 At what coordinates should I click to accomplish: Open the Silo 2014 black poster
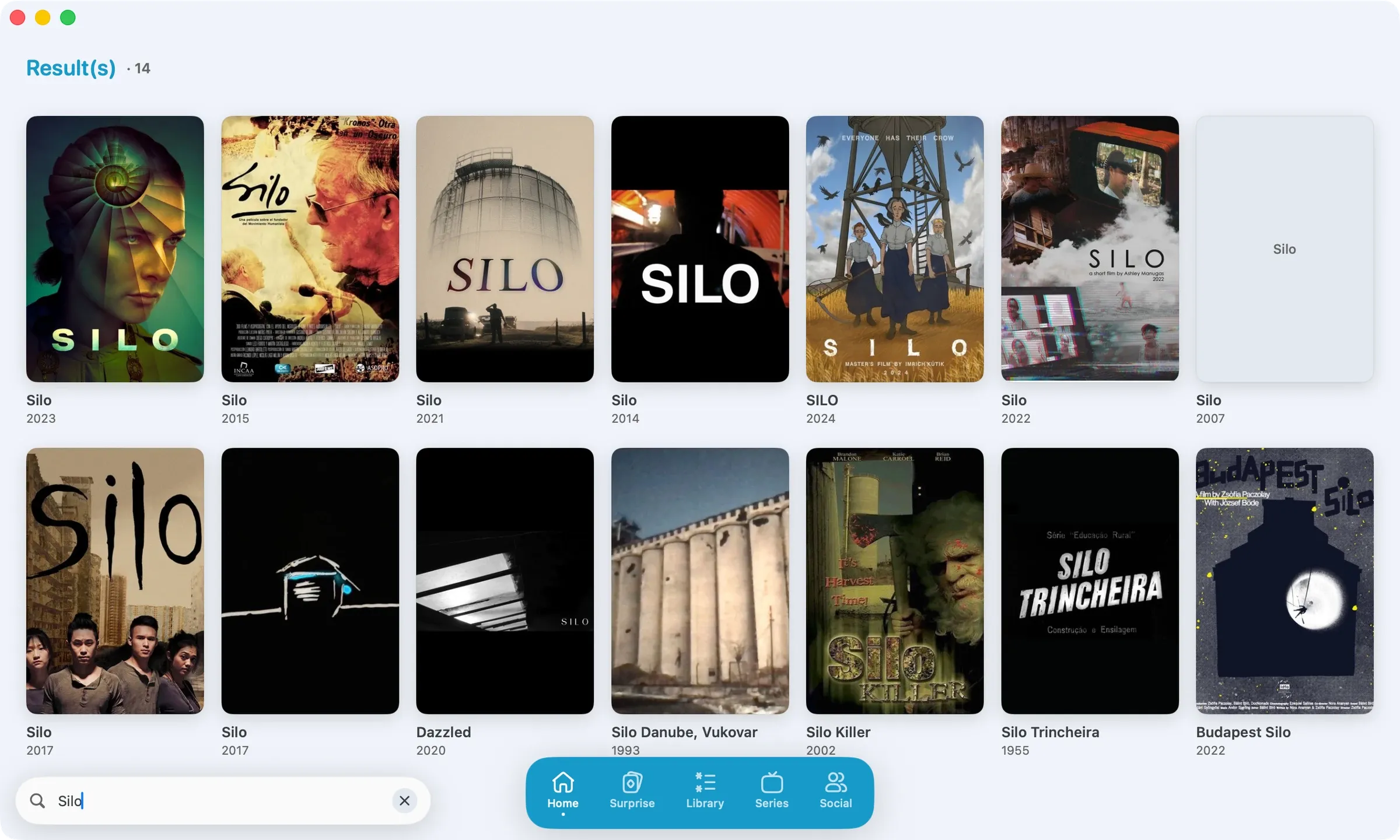(x=700, y=249)
